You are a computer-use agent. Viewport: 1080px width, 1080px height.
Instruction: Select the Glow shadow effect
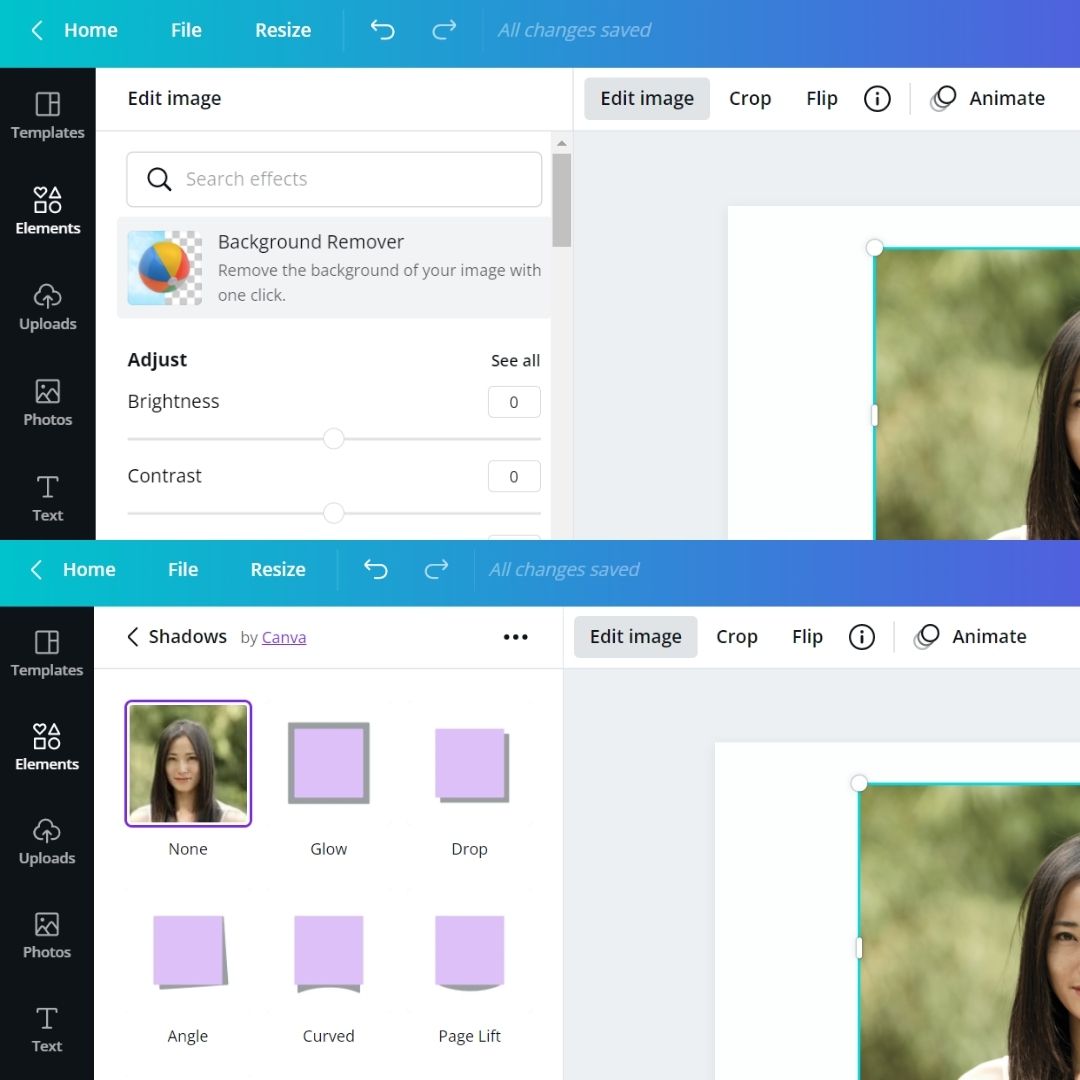(x=328, y=763)
